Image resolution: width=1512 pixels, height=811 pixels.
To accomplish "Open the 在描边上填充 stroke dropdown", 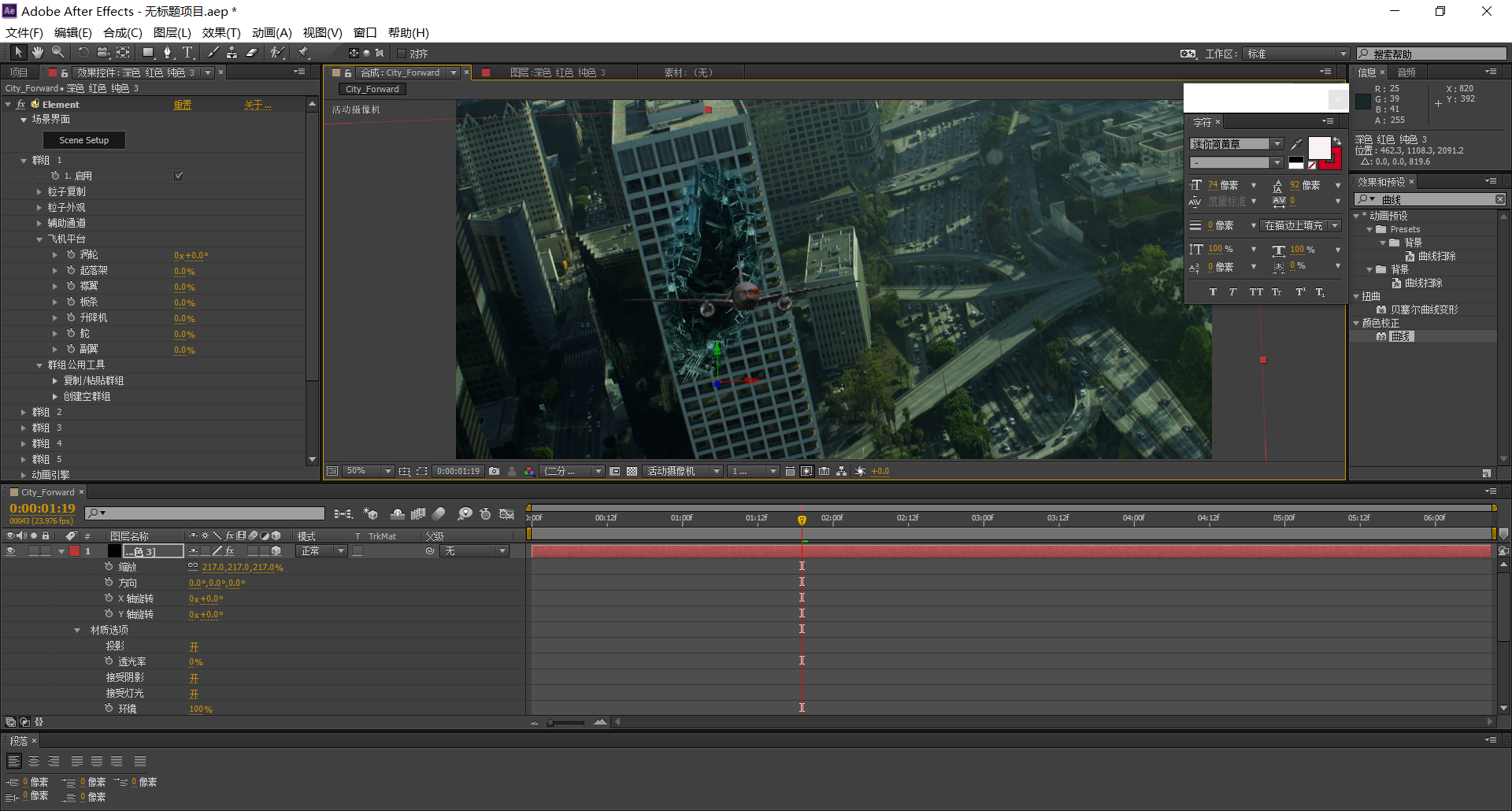I will pyautogui.click(x=1300, y=225).
